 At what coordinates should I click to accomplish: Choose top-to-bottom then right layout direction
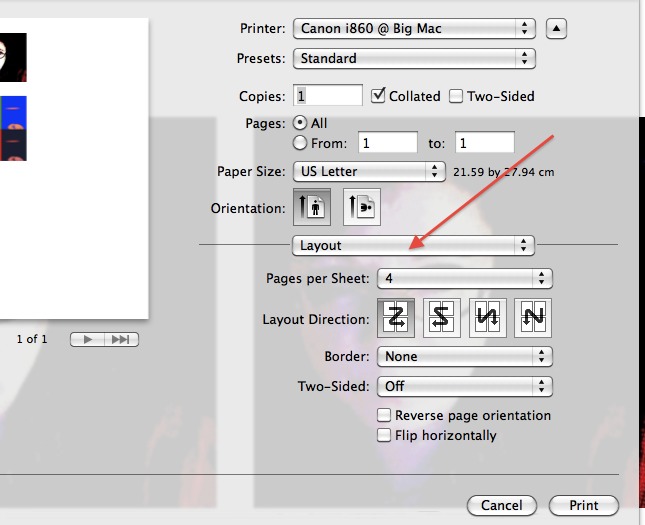pos(487,318)
